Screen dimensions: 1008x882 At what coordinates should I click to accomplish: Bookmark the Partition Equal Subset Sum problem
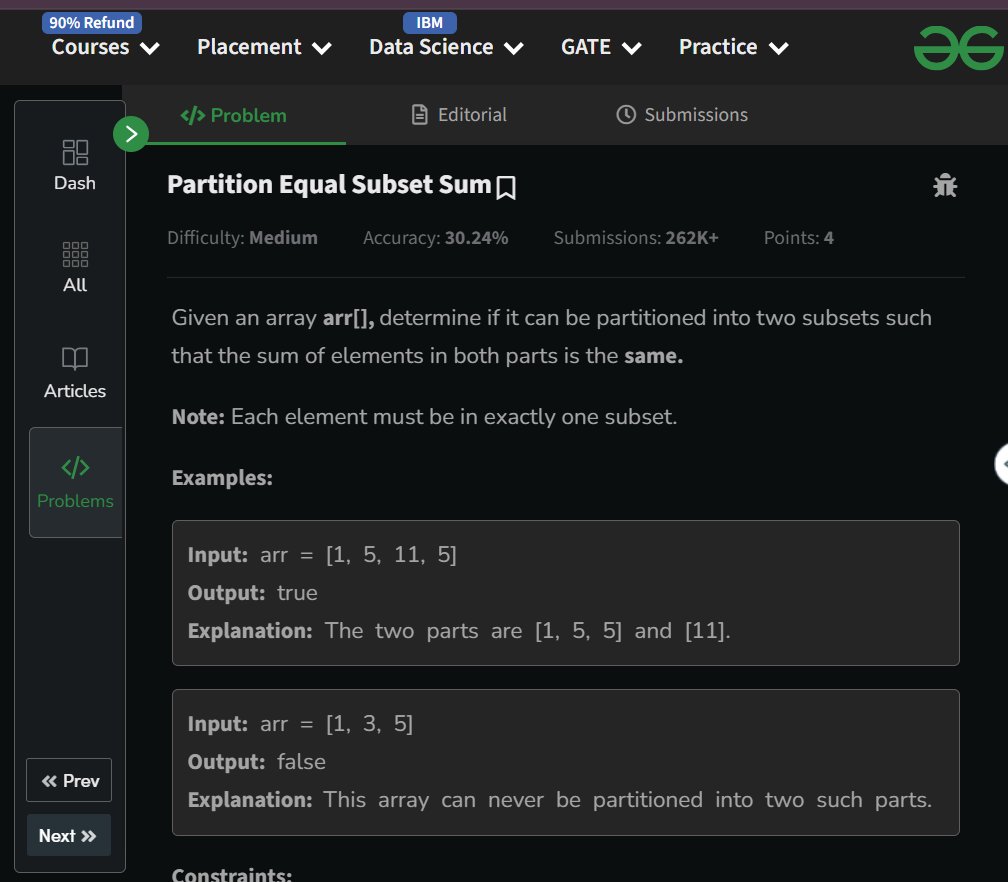point(506,187)
